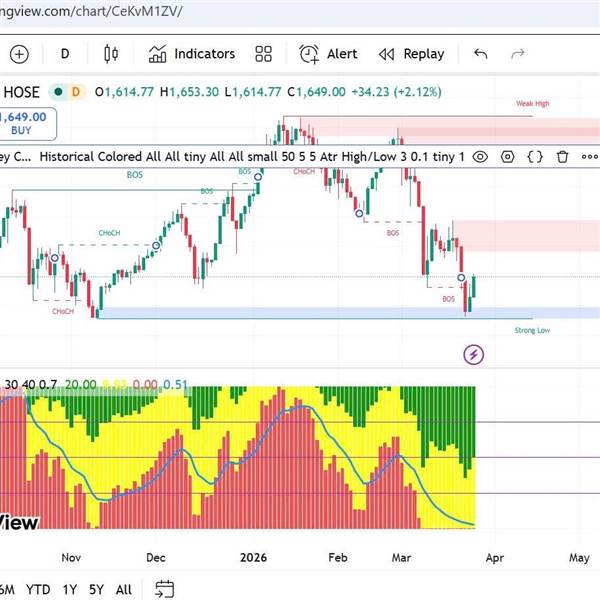The width and height of the screenshot is (600, 600).
Task: Click the green 20.00 indicator value
Action: pyautogui.click(x=81, y=384)
